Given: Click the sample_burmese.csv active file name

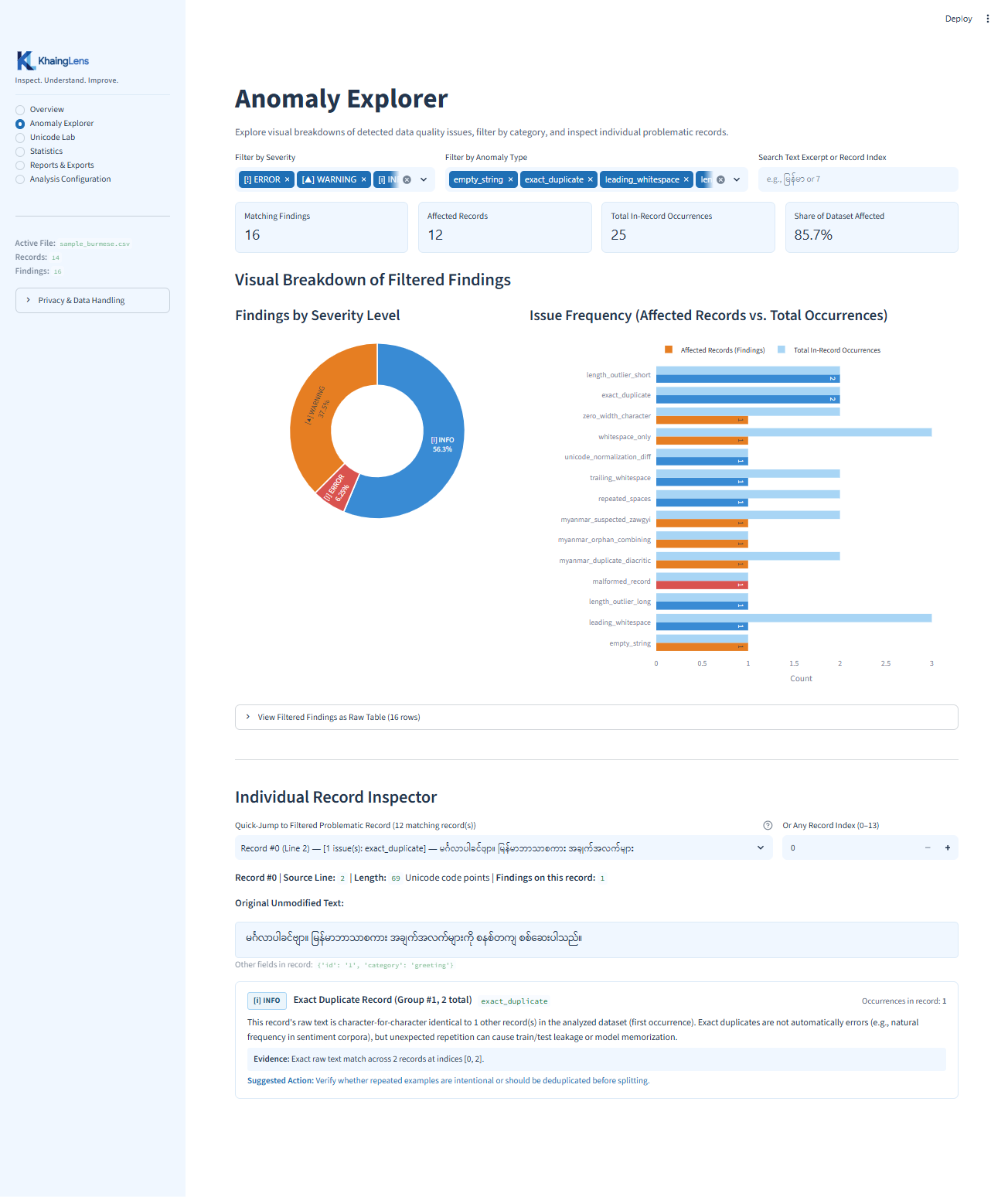Looking at the screenshot, I should point(94,244).
